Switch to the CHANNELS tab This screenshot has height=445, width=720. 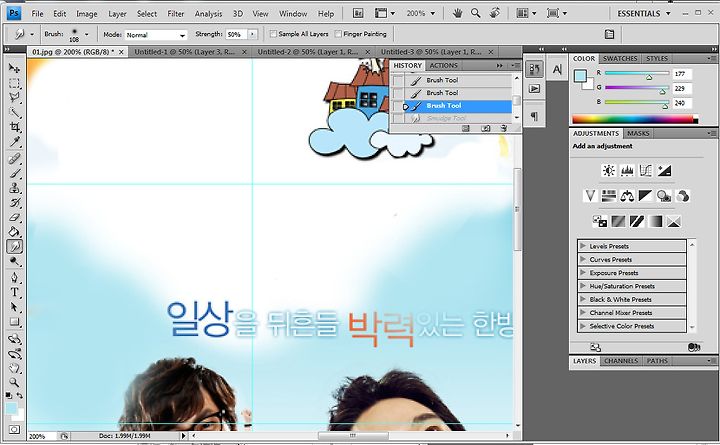coord(621,361)
